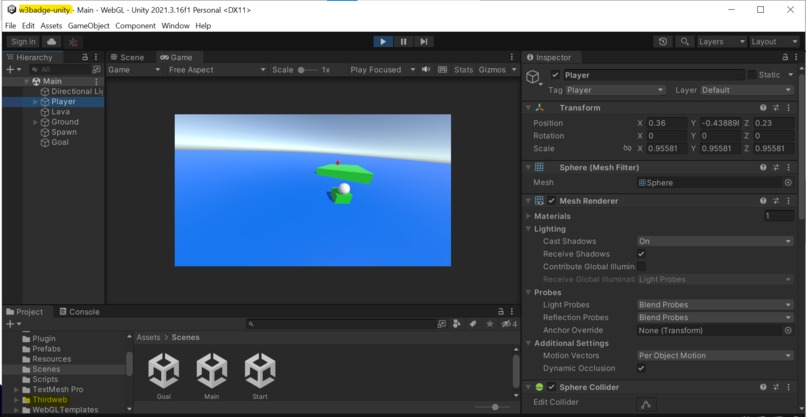Open the Window menu
This screenshot has height=417, width=806.
[x=175, y=26]
